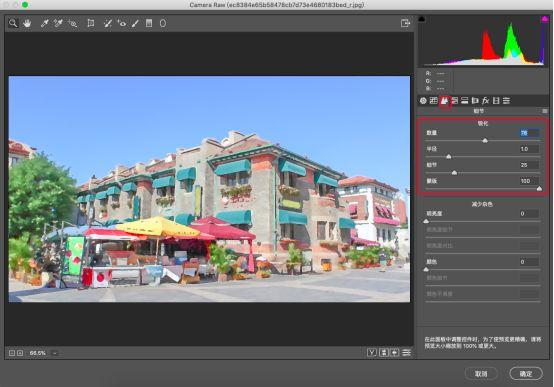Viewport: 554px width, 387px height.
Task: Cycle before/after preview view with Y icon
Action: pyautogui.click(x=372, y=352)
